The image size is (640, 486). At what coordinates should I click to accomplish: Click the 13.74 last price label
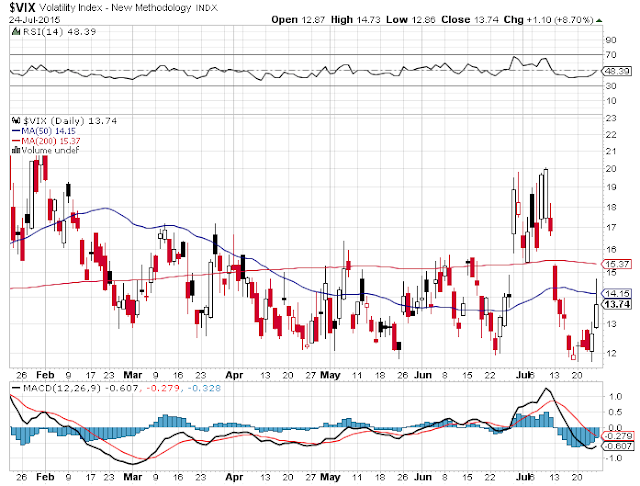point(617,304)
